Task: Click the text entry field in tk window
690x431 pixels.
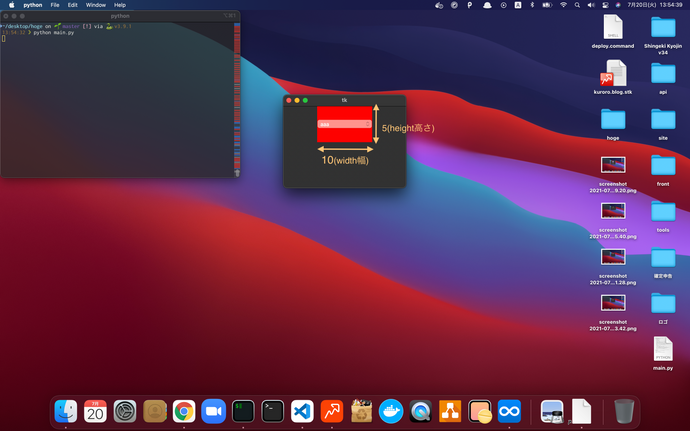Action: (x=344, y=124)
